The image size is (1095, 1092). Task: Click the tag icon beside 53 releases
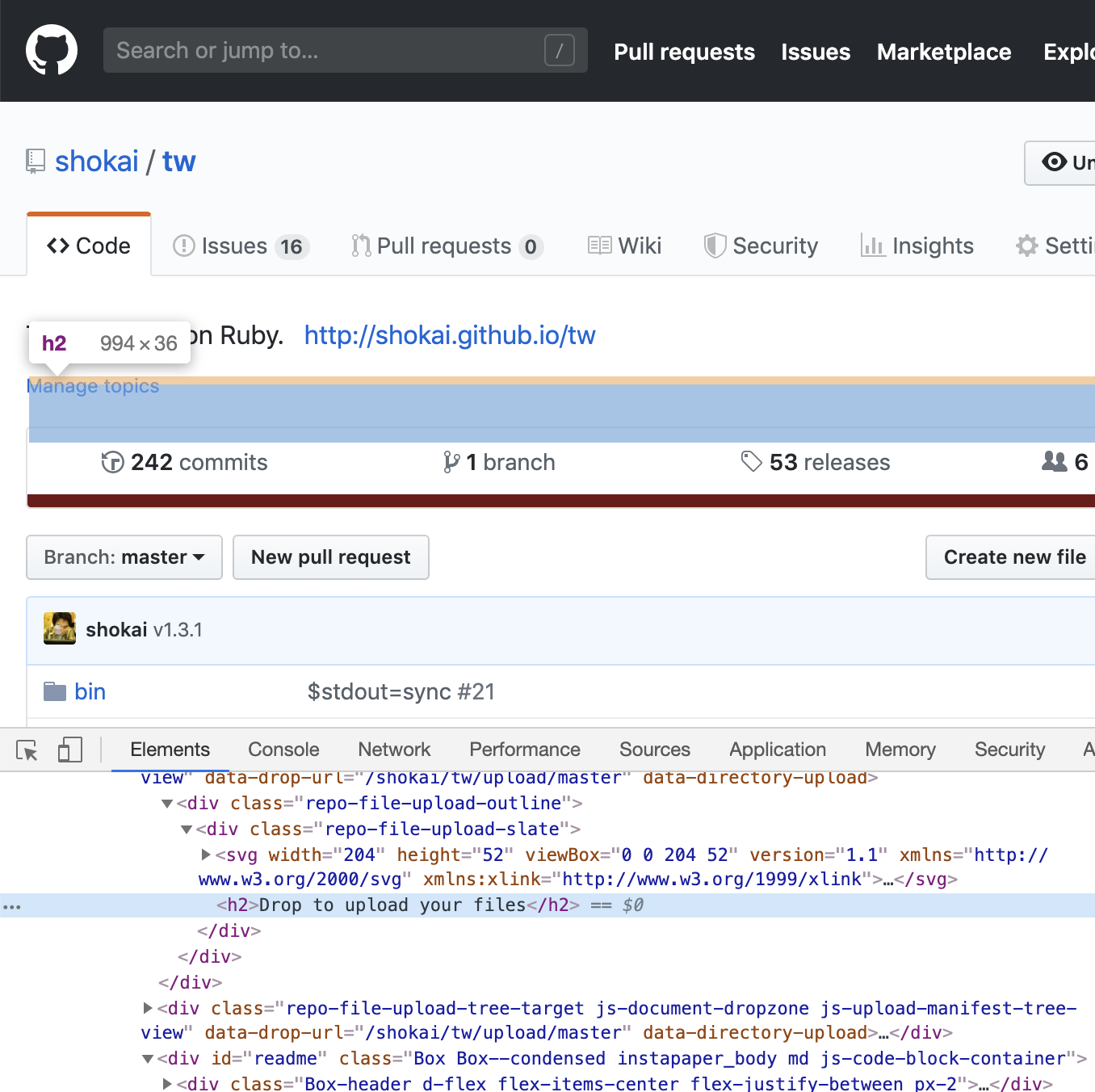pyautogui.click(x=752, y=462)
